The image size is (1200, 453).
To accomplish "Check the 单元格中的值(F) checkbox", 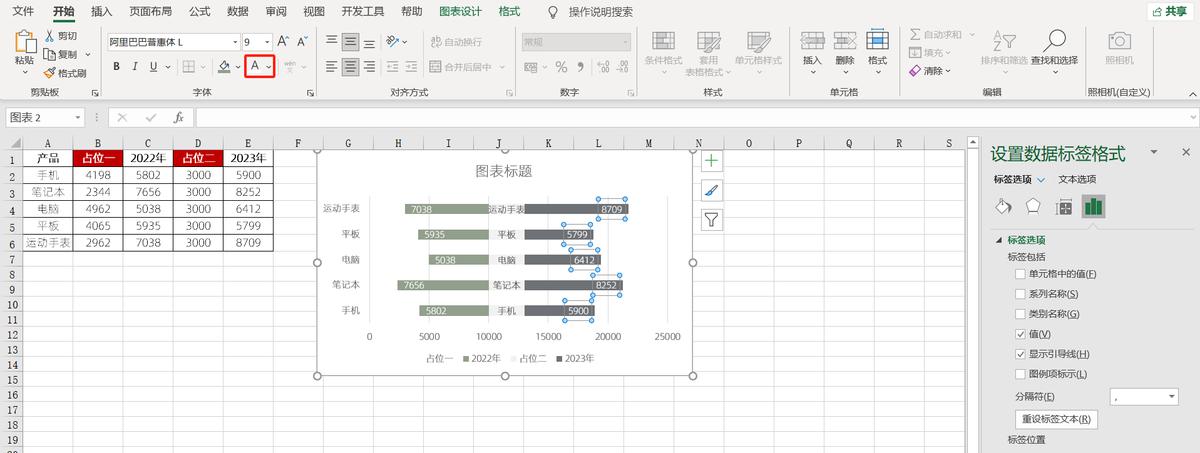I will pos(1019,274).
